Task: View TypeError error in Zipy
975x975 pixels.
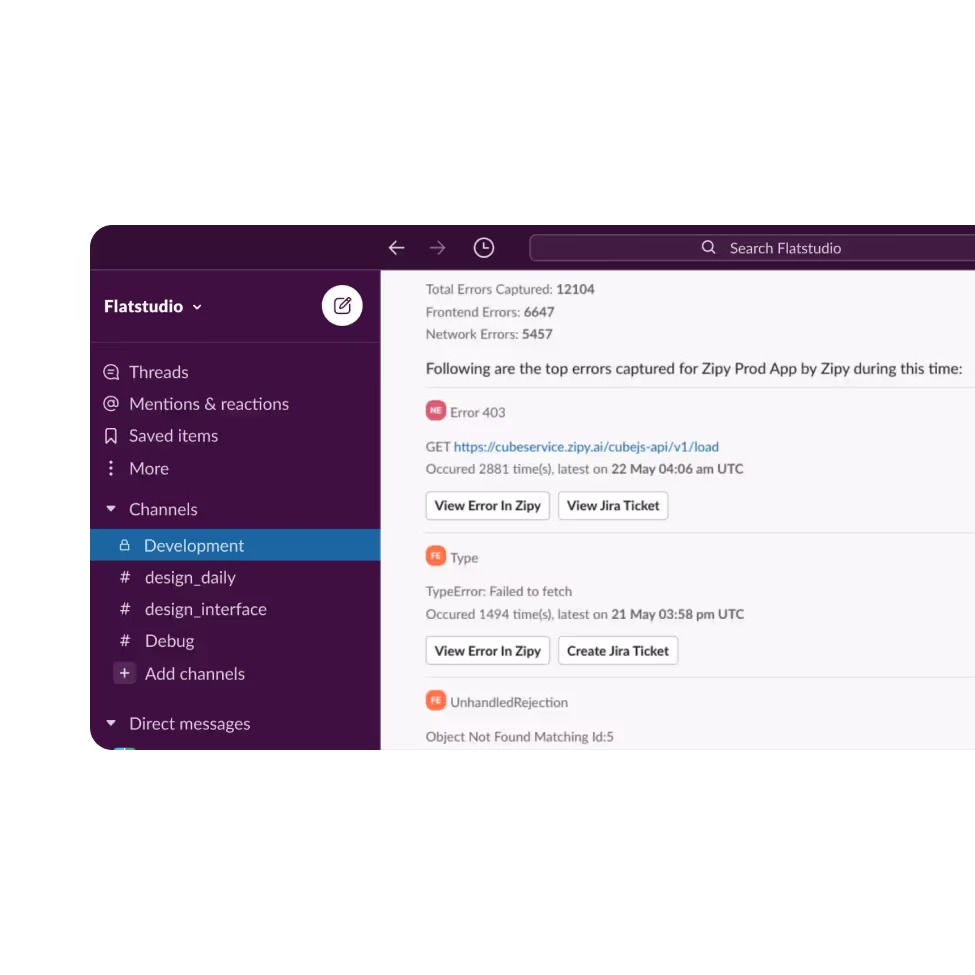Action: pyautogui.click(x=488, y=651)
